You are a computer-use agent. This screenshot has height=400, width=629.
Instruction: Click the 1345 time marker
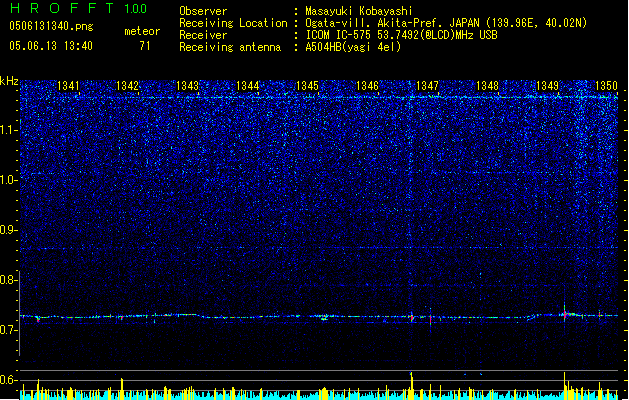pos(307,86)
